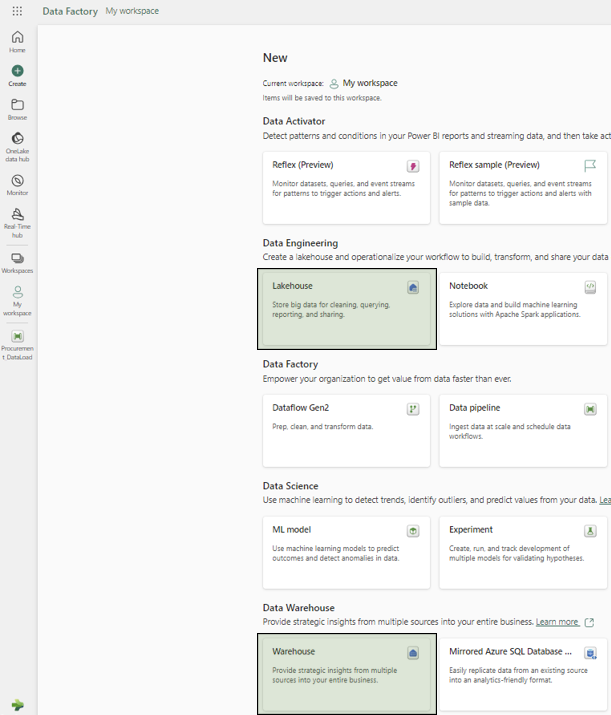This screenshot has width=611, height=715.
Task: Open Data Warehouse Learn more link
Action: click(x=557, y=622)
